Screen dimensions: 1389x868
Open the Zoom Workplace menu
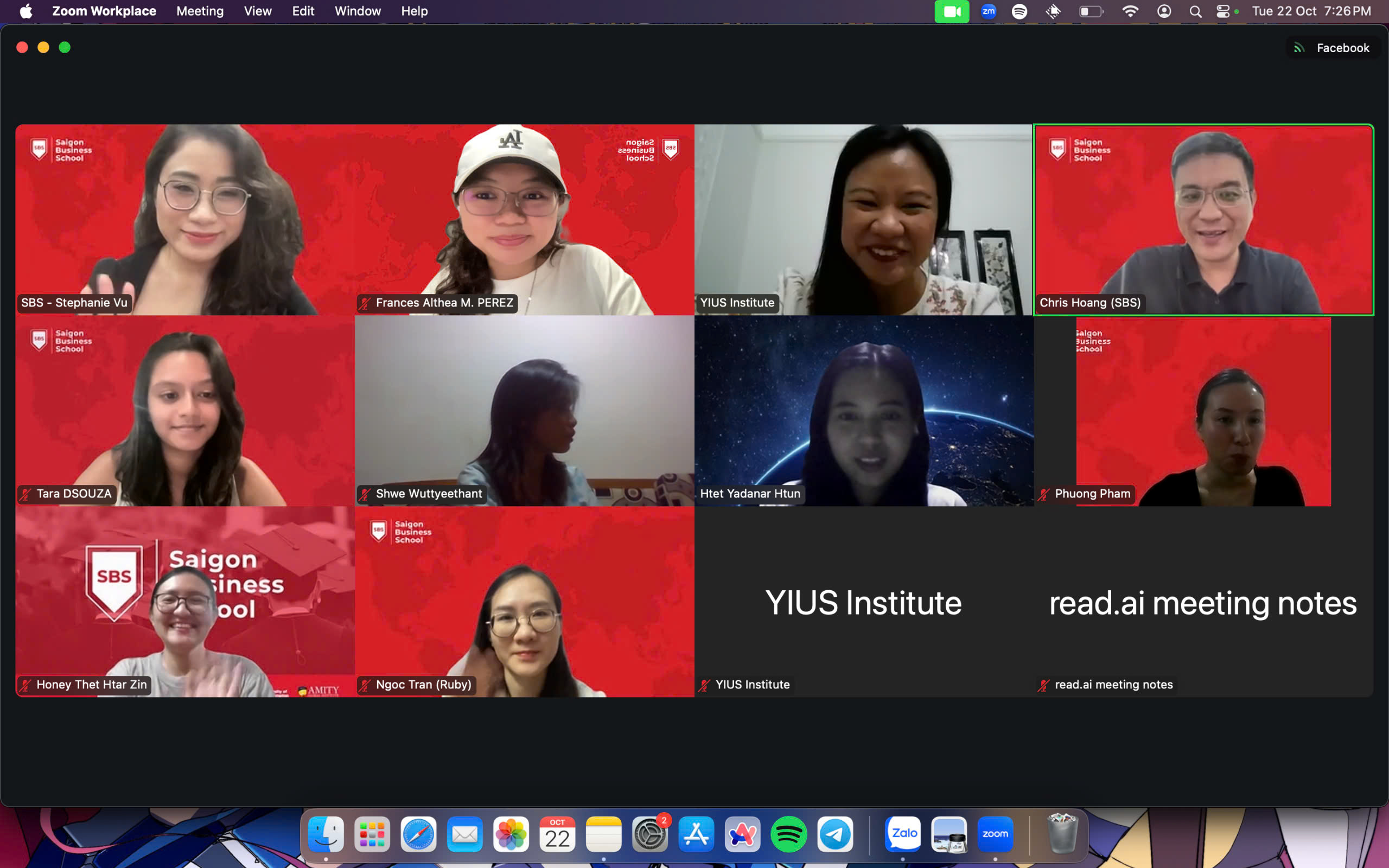(x=105, y=11)
